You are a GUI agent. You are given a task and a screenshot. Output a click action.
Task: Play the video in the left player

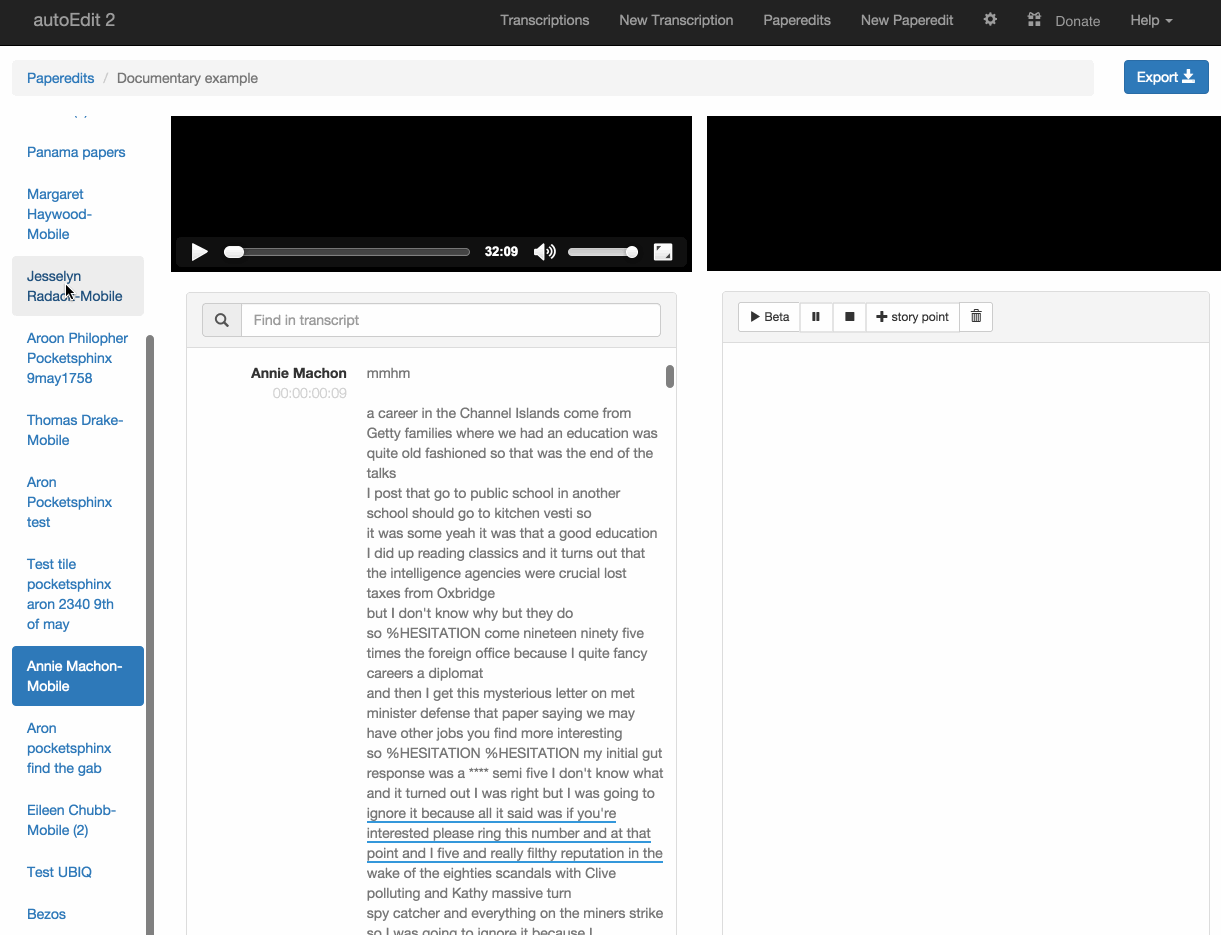(x=199, y=252)
